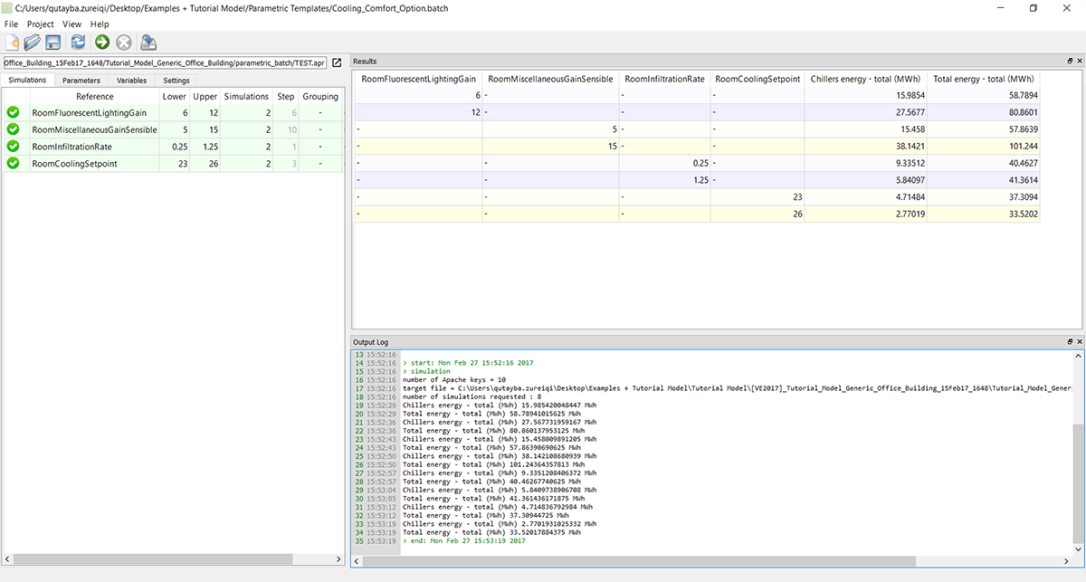
Task: Run simulations with green arrow icon
Action: [x=103, y=42]
